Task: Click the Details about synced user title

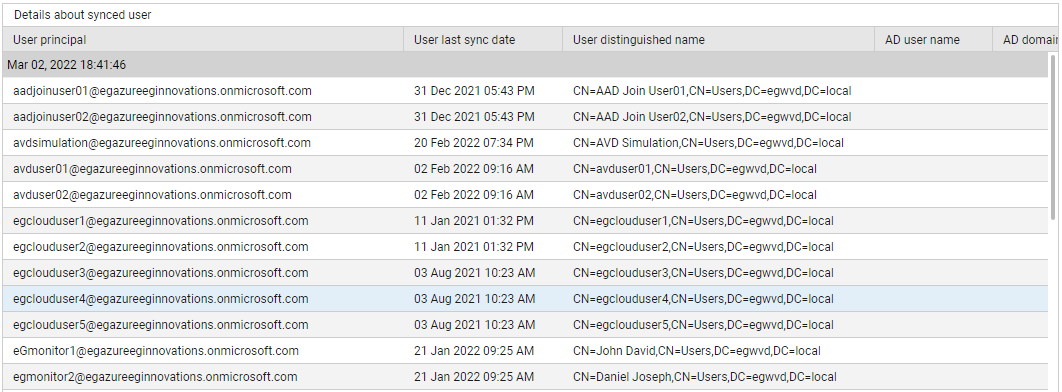Action: point(83,15)
